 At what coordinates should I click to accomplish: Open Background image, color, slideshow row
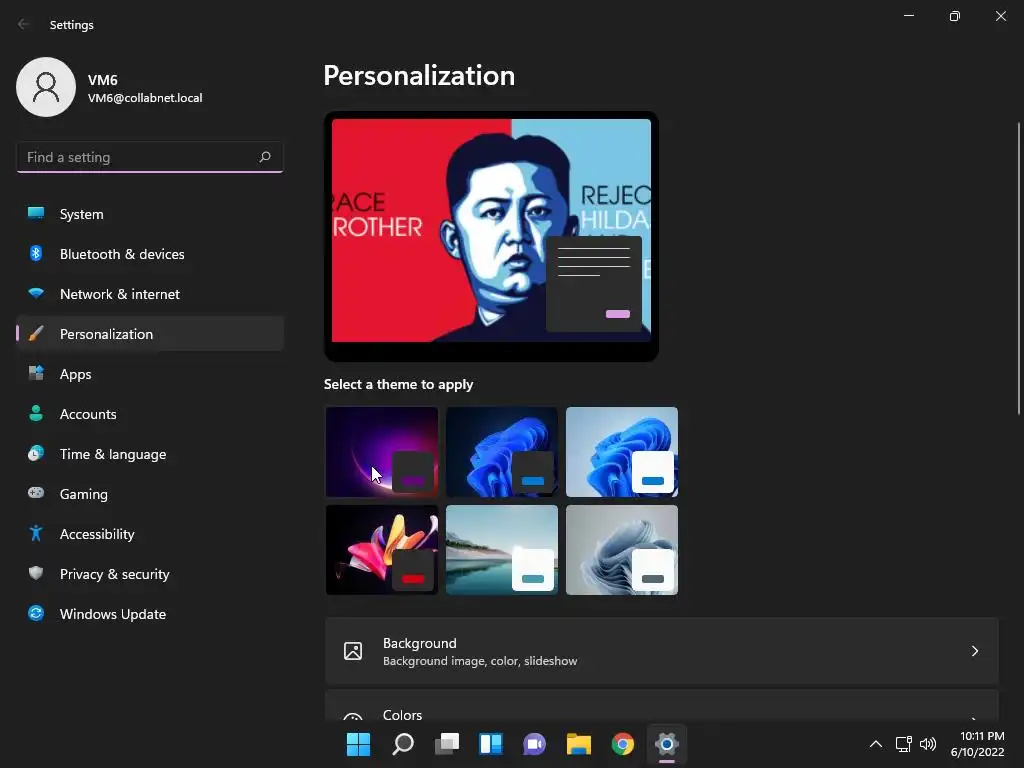coord(662,651)
